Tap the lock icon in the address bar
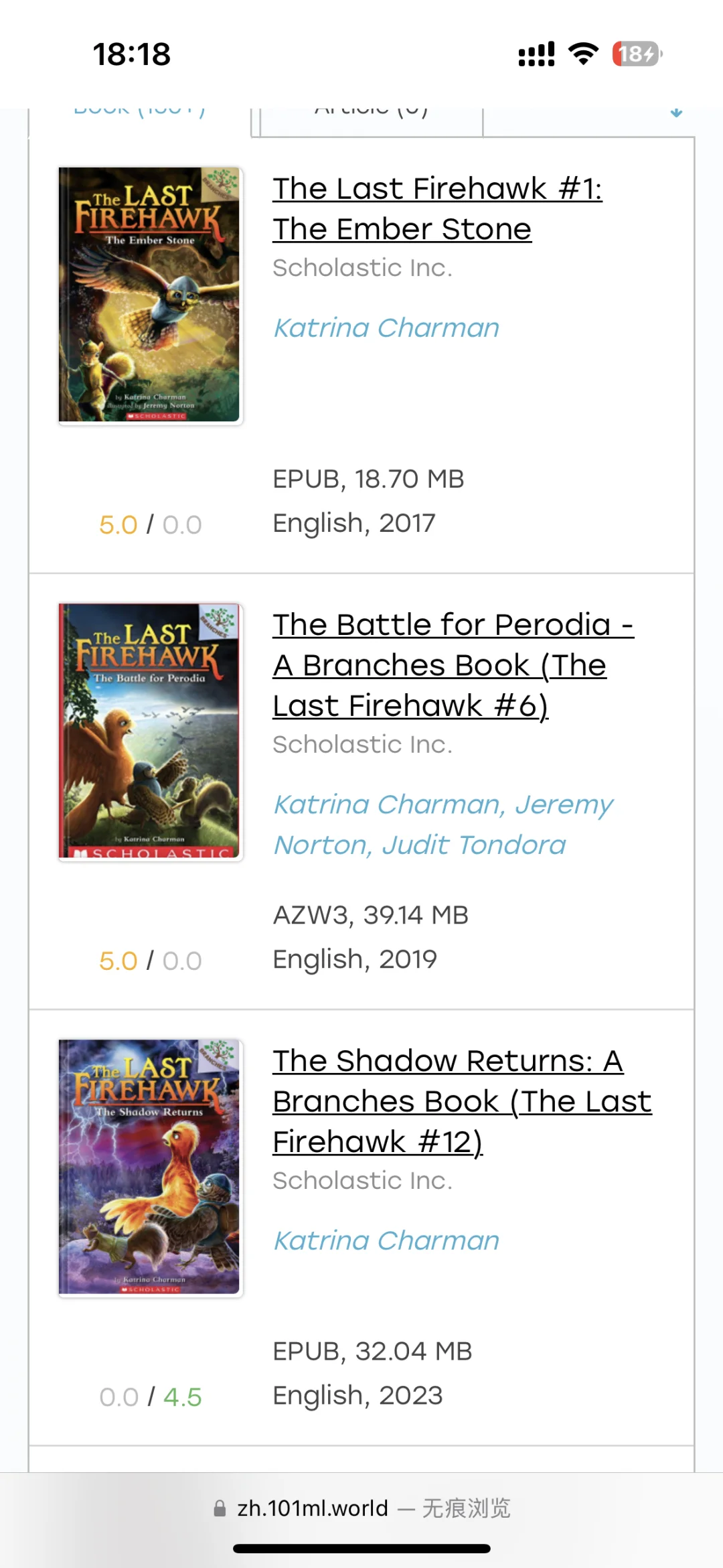Image resolution: width=723 pixels, height=1568 pixels. click(x=220, y=1508)
